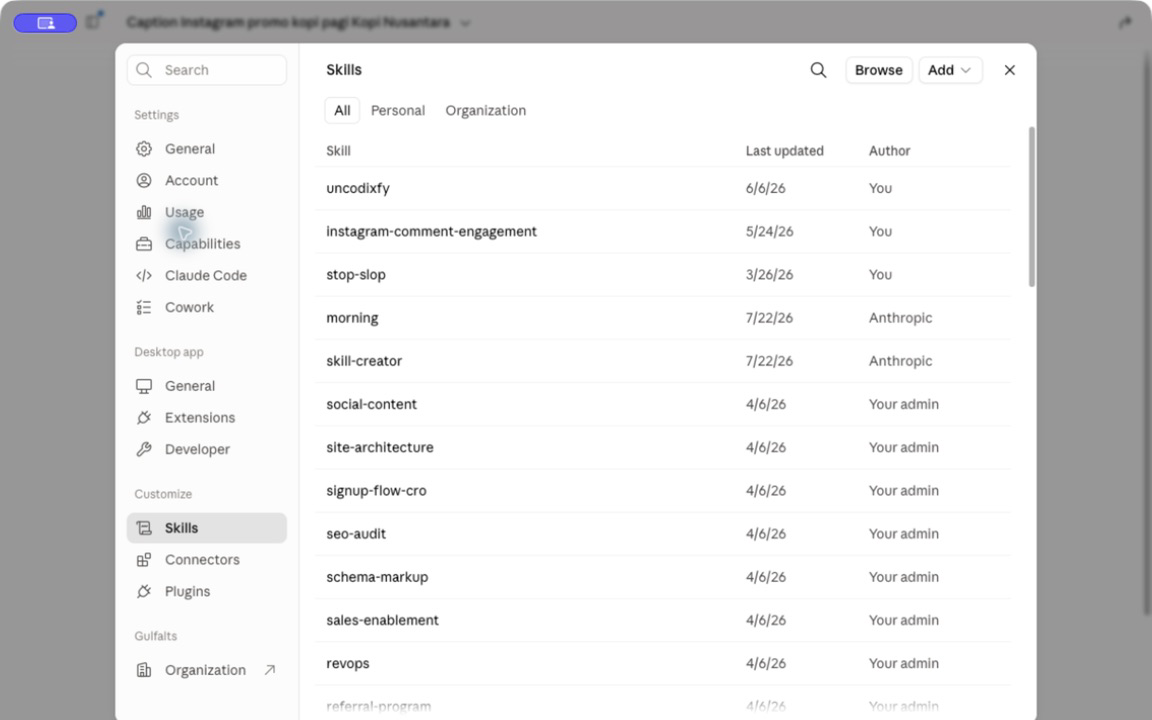The height and width of the screenshot is (720, 1152).
Task: Open General under Desktop app
Action: coord(206,386)
